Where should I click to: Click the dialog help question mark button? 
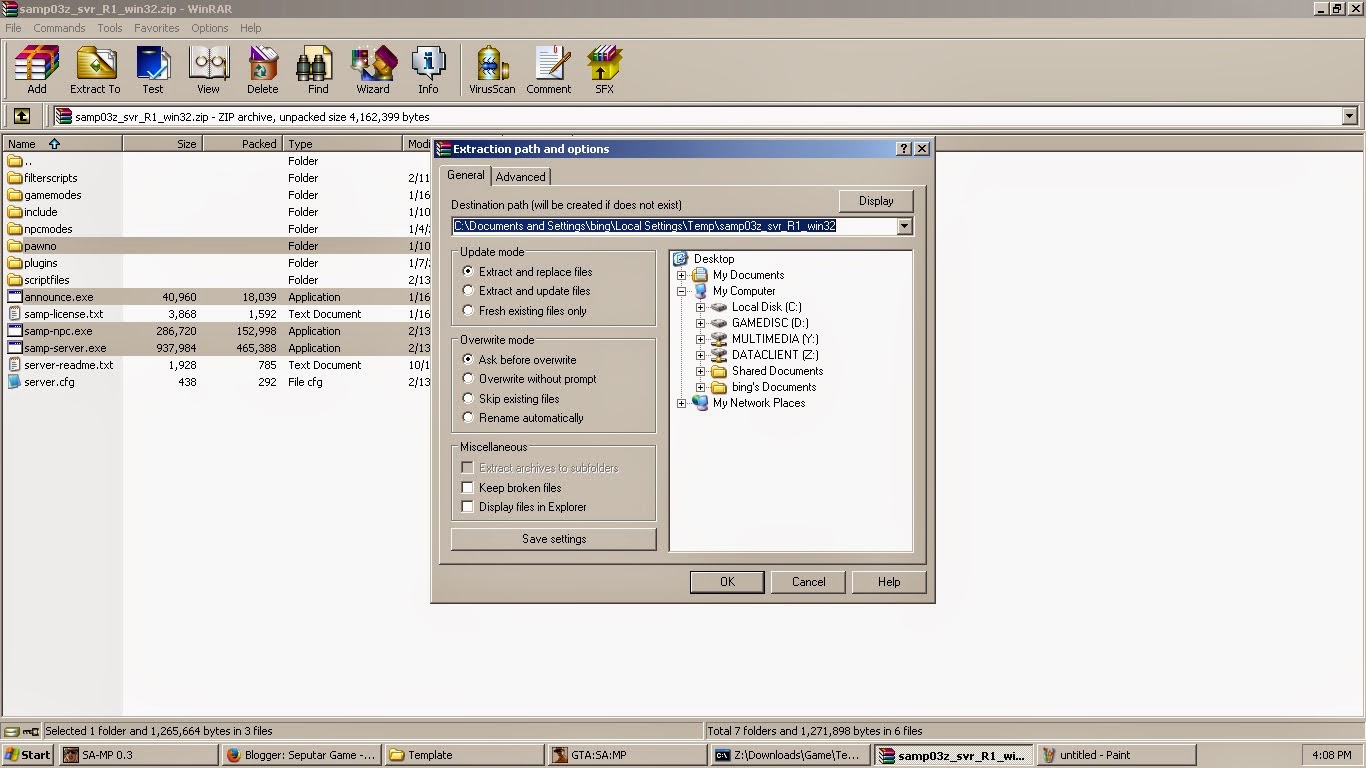tap(904, 148)
